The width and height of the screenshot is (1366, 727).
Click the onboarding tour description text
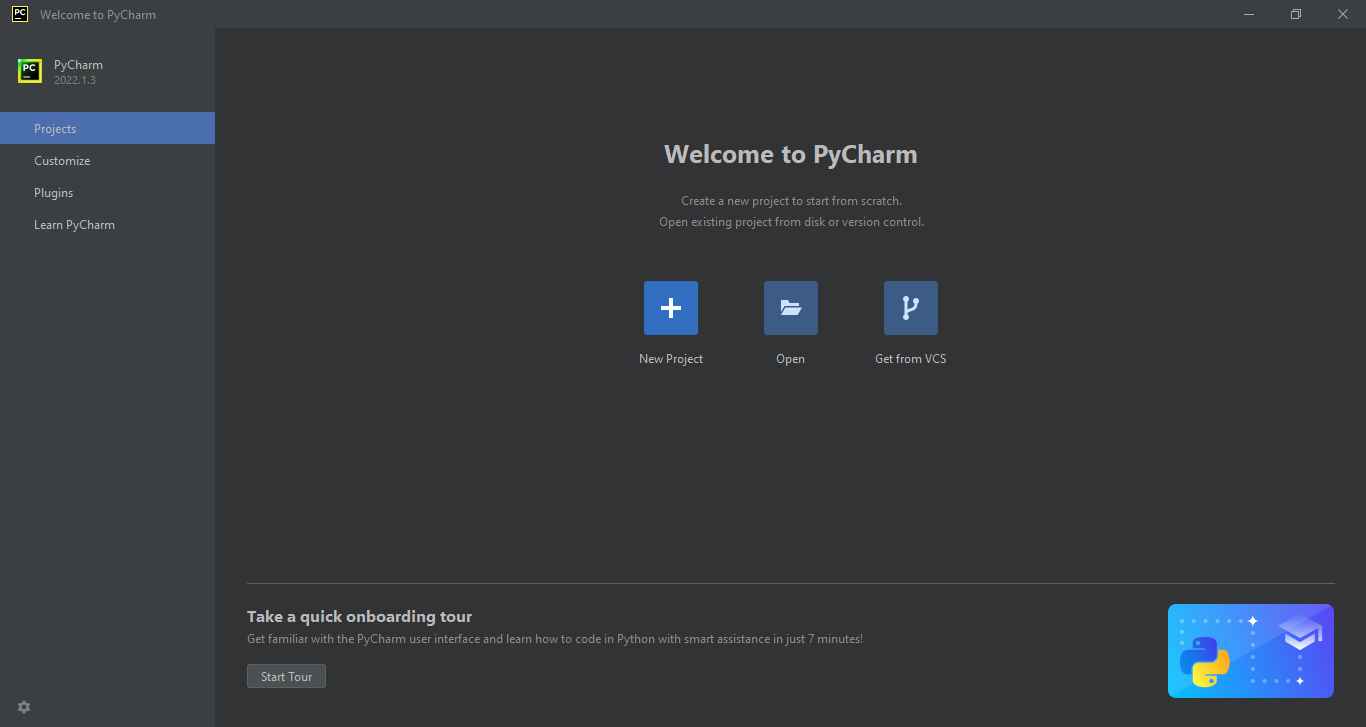(555, 638)
